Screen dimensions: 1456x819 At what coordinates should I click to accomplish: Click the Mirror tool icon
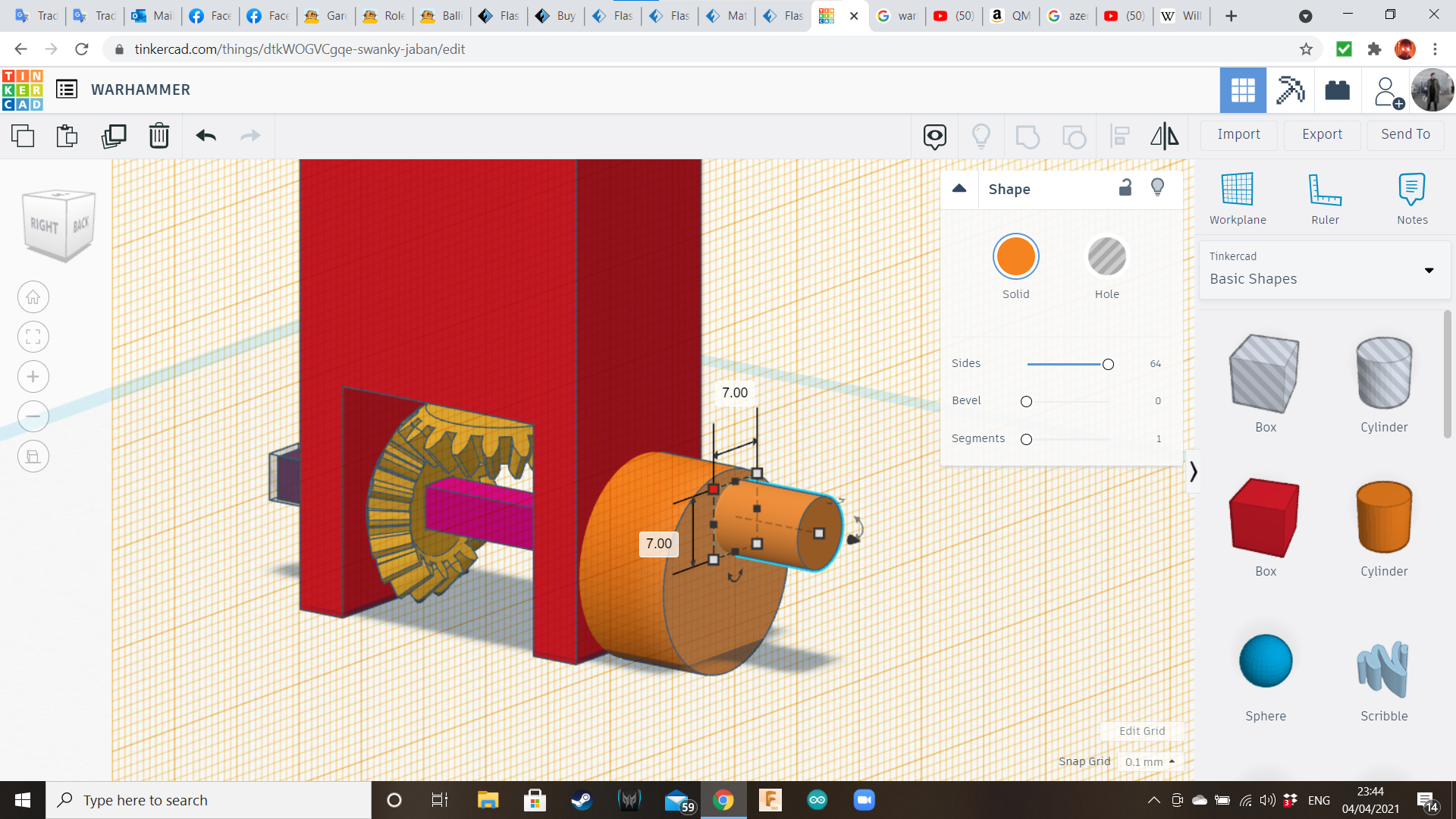pos(1164,136)
